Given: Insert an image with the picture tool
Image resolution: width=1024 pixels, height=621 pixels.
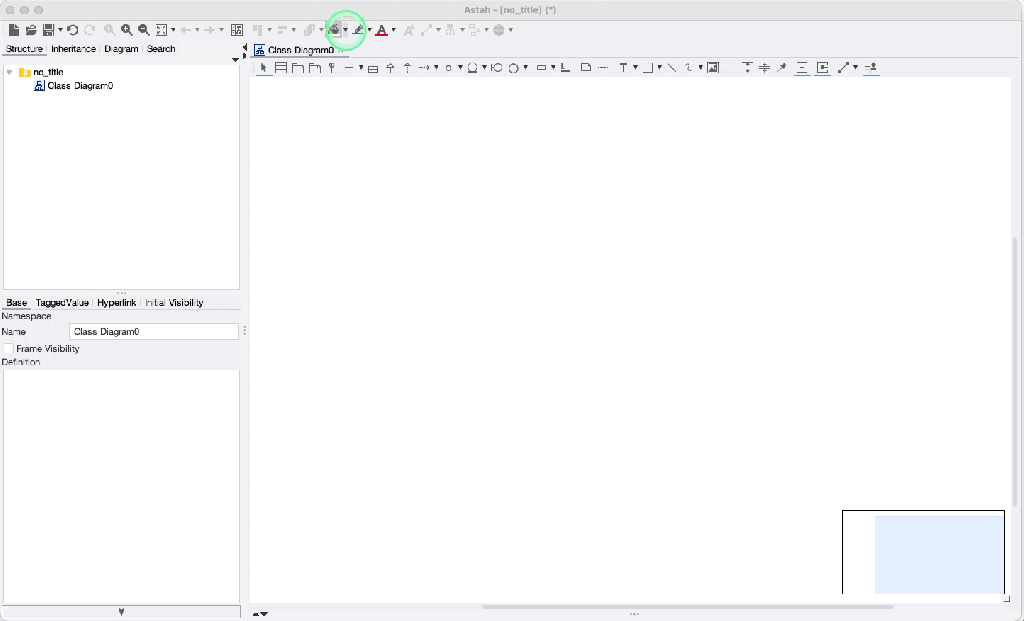Looking at the screenshot, I should tap(713, 67).
